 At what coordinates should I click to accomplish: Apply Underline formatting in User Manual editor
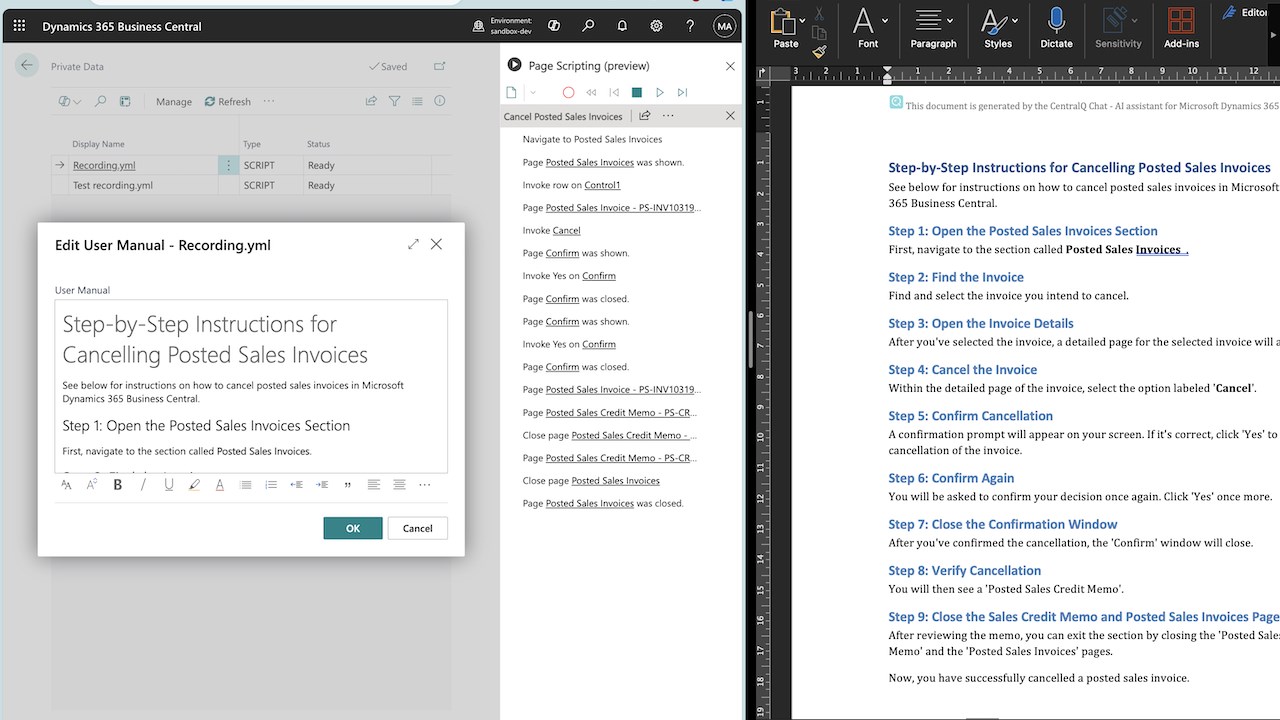pos(168,485)
